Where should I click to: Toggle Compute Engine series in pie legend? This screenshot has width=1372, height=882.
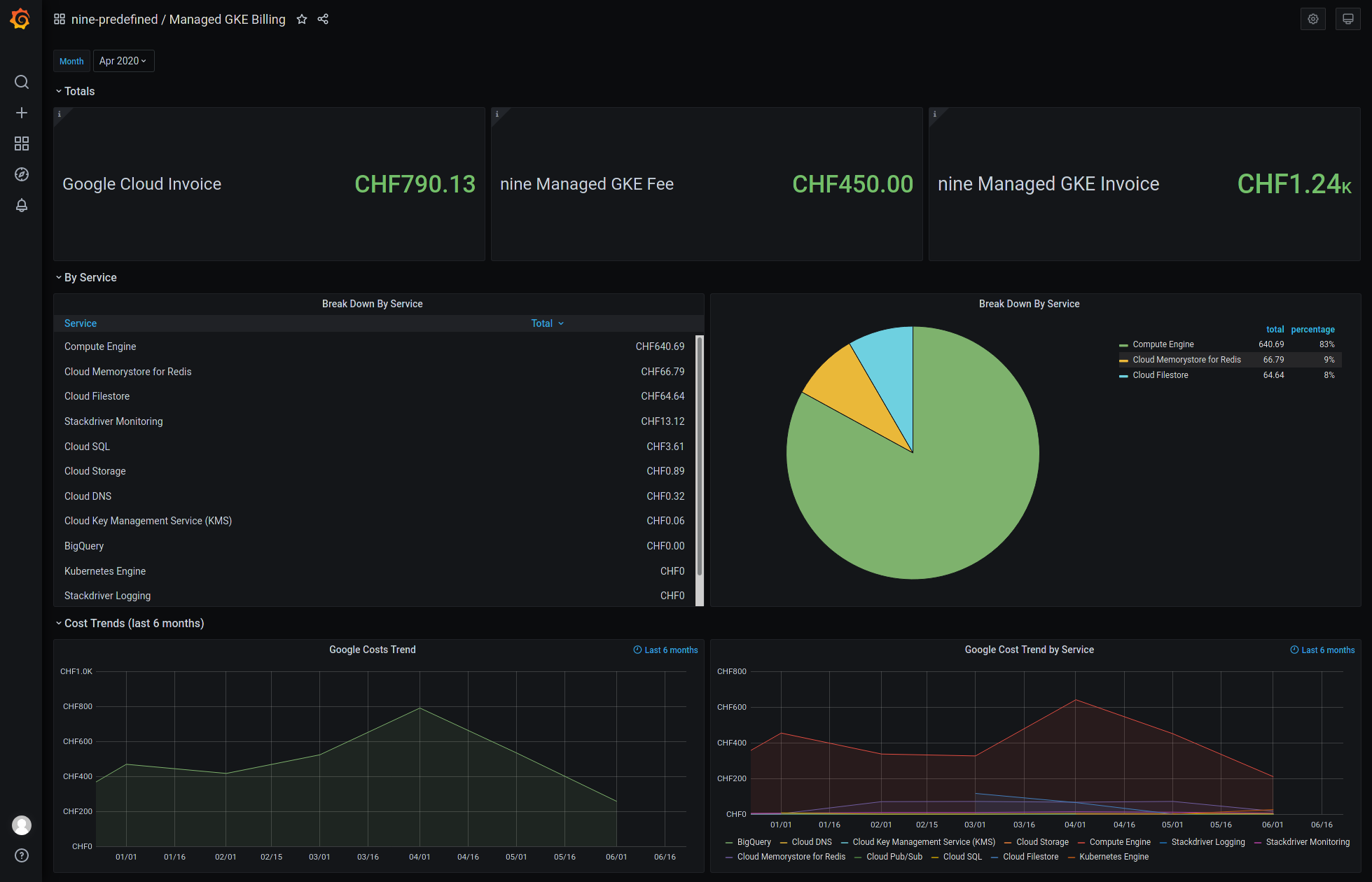pyautogui.click(x=1163, y=344)
